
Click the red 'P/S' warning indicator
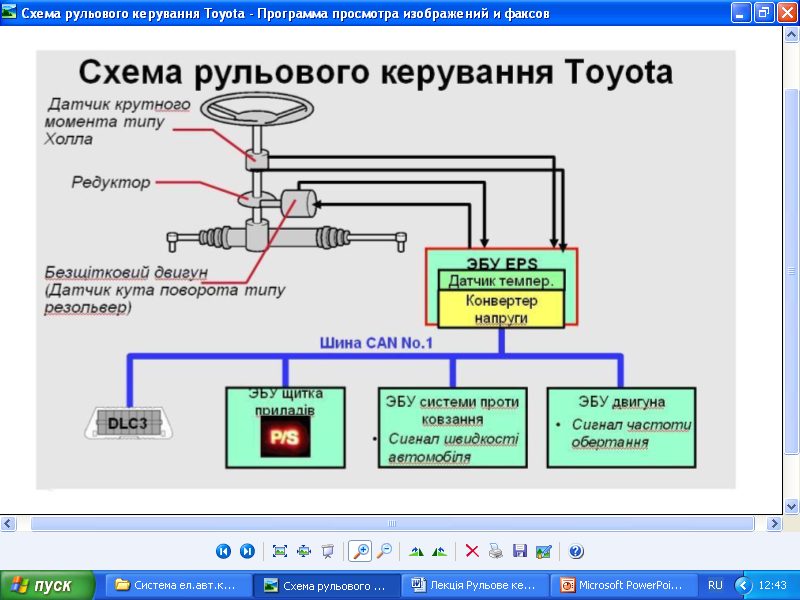[x=285, y=437]
